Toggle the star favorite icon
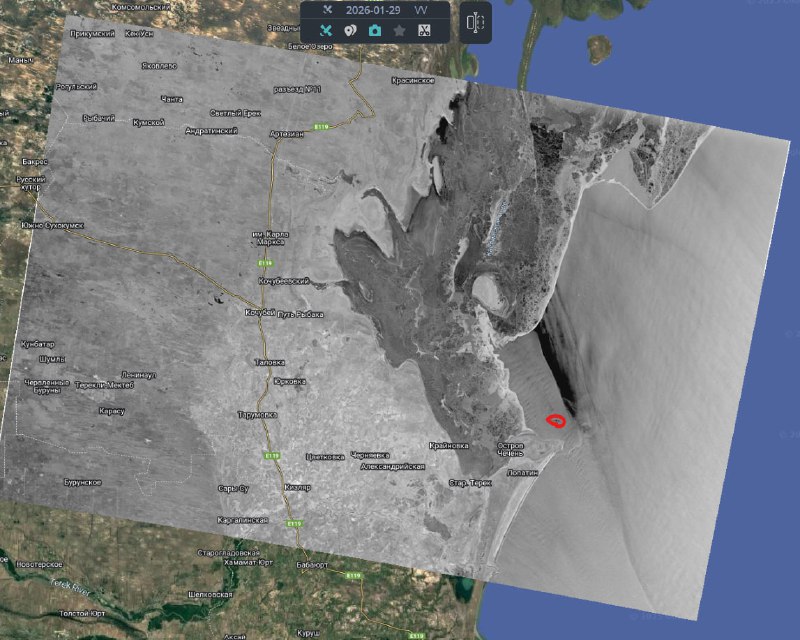This screenshot has width=800, height=640. [x=399, y=31]
